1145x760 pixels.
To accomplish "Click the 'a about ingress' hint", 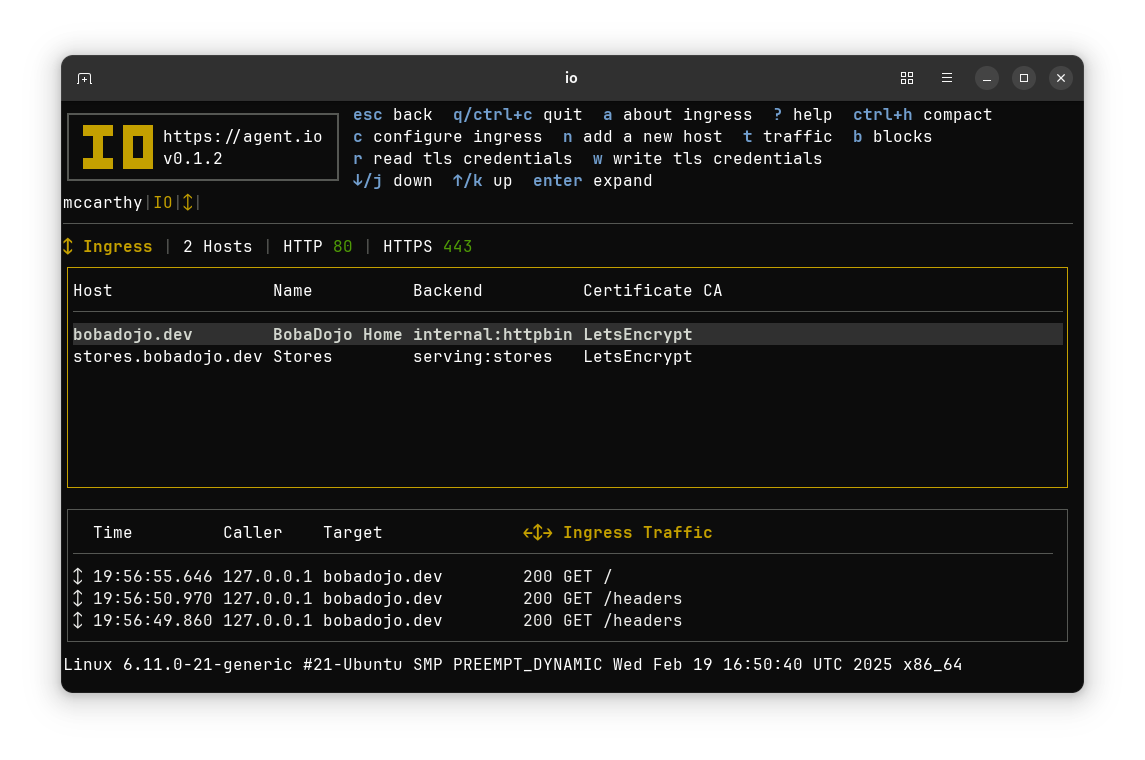I will coord(678,115).
